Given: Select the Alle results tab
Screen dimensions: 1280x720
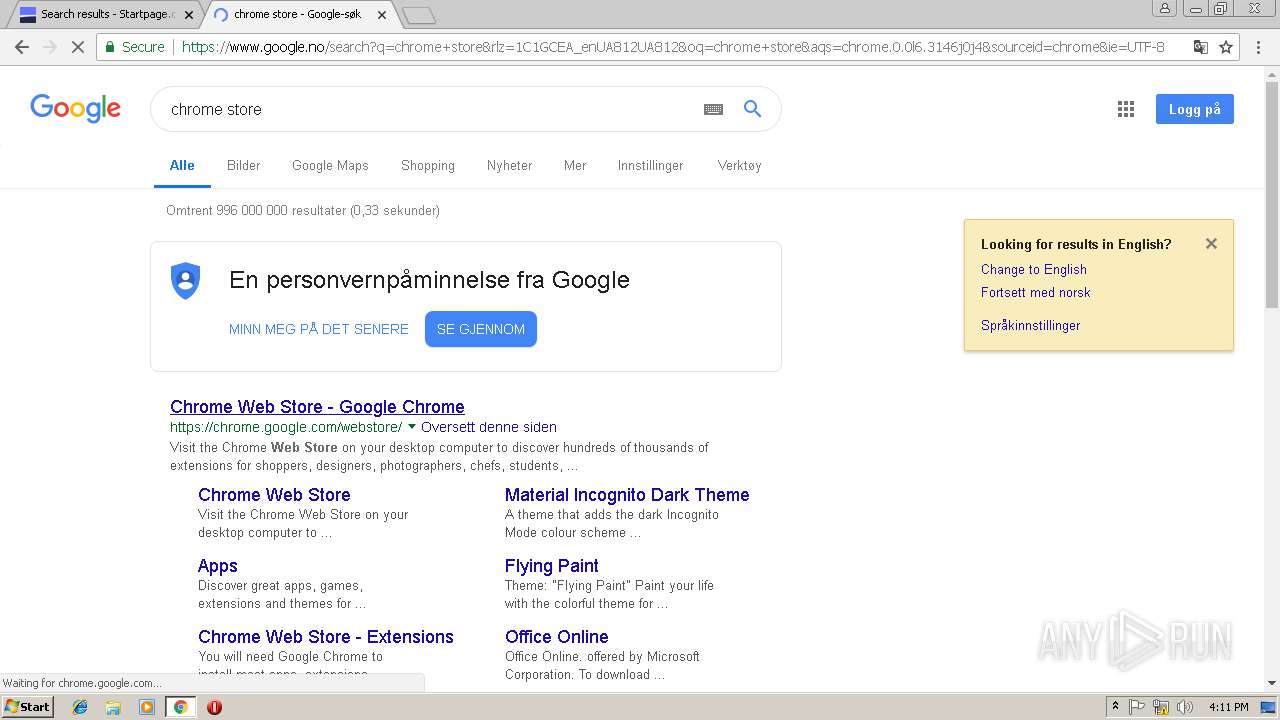Looking at the screenshot, I should coord(182,165).
